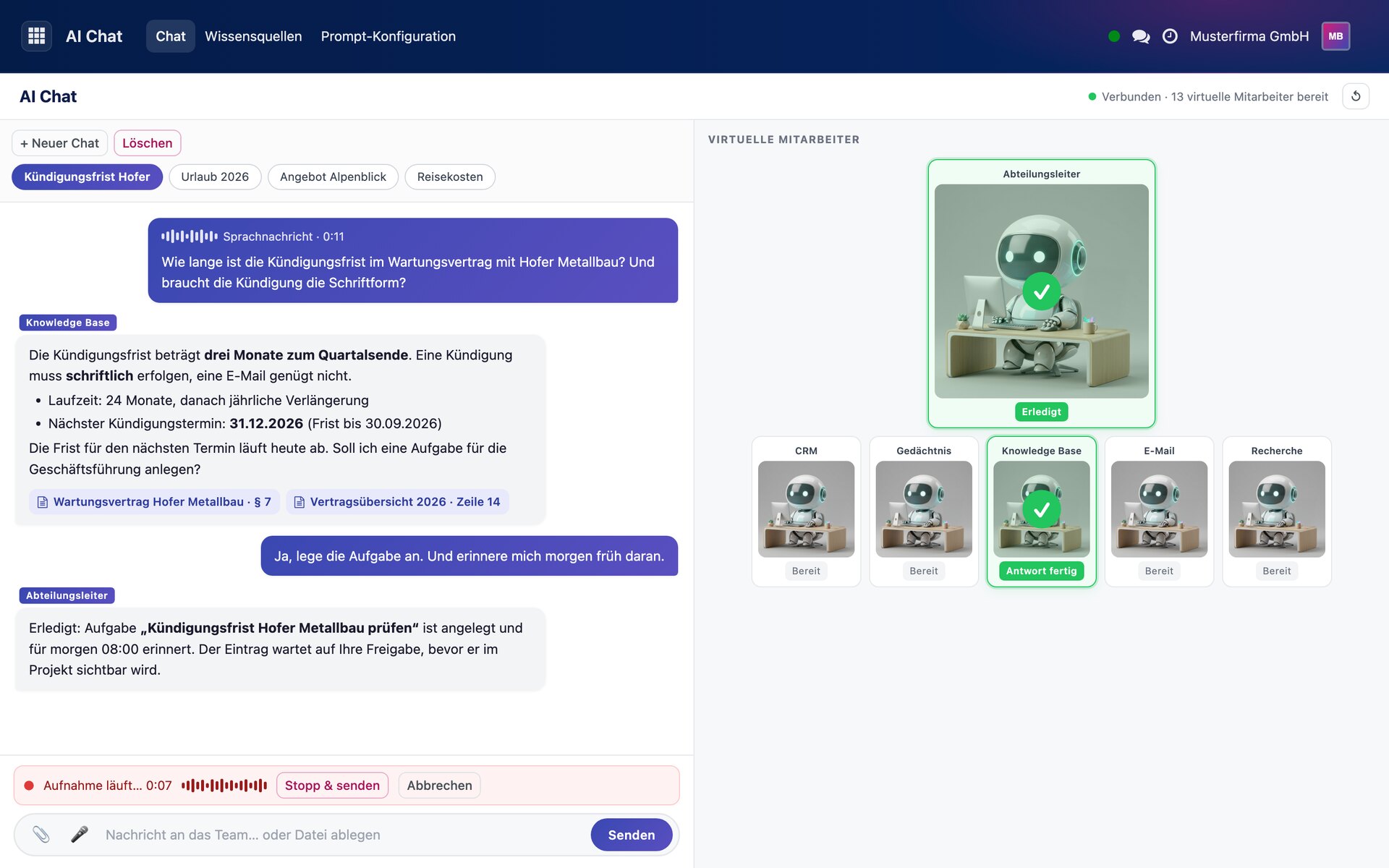The height and width of the screenshot is (868, 1389).
Task: Click into the Nachricht an das Team input field
Action: click(x=344, y=835)
